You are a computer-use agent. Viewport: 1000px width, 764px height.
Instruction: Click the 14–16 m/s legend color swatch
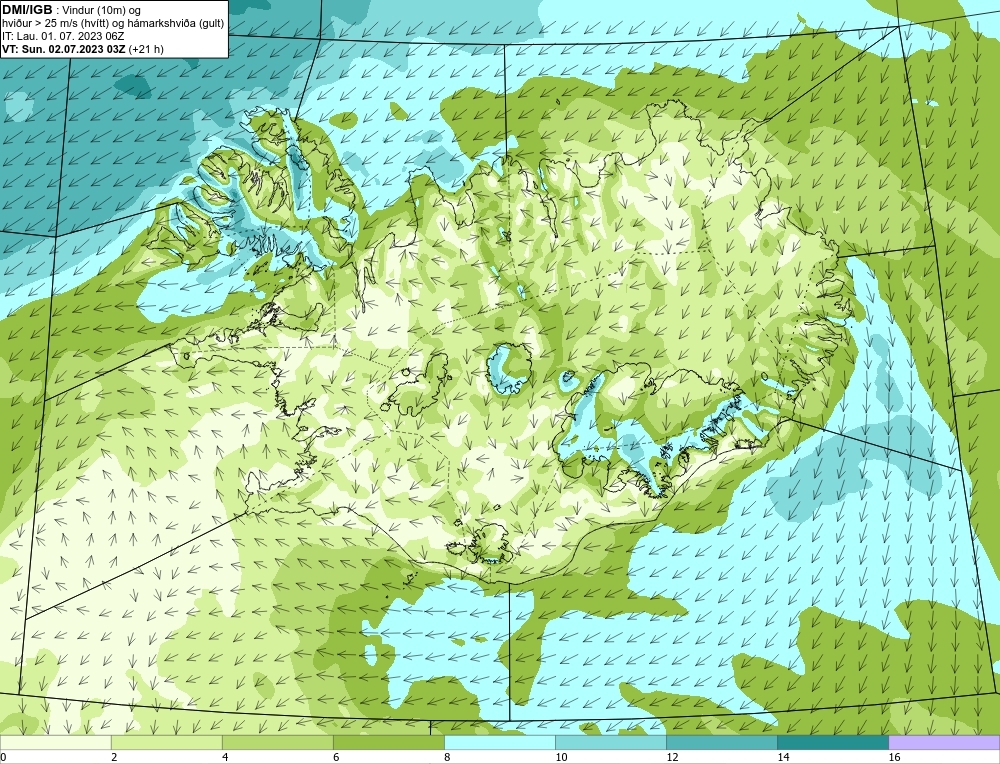(x=832, y=742)
